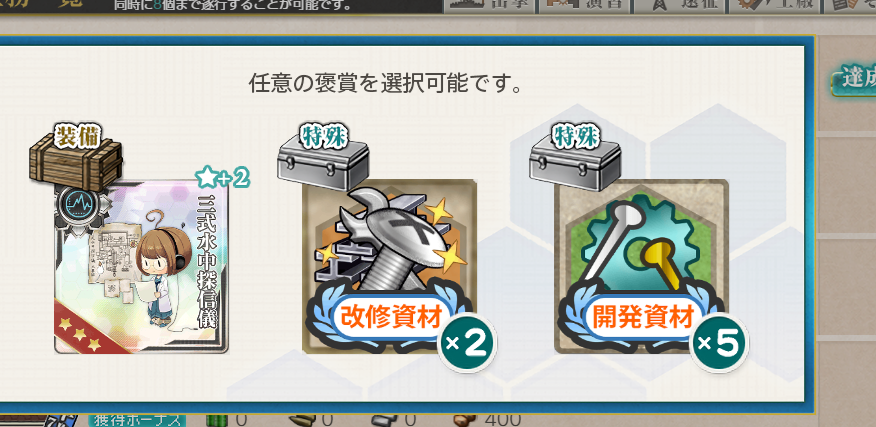Click the 獲得ボーナス label
The height and width of the screenshot is (427, 876).
(136, 420)
